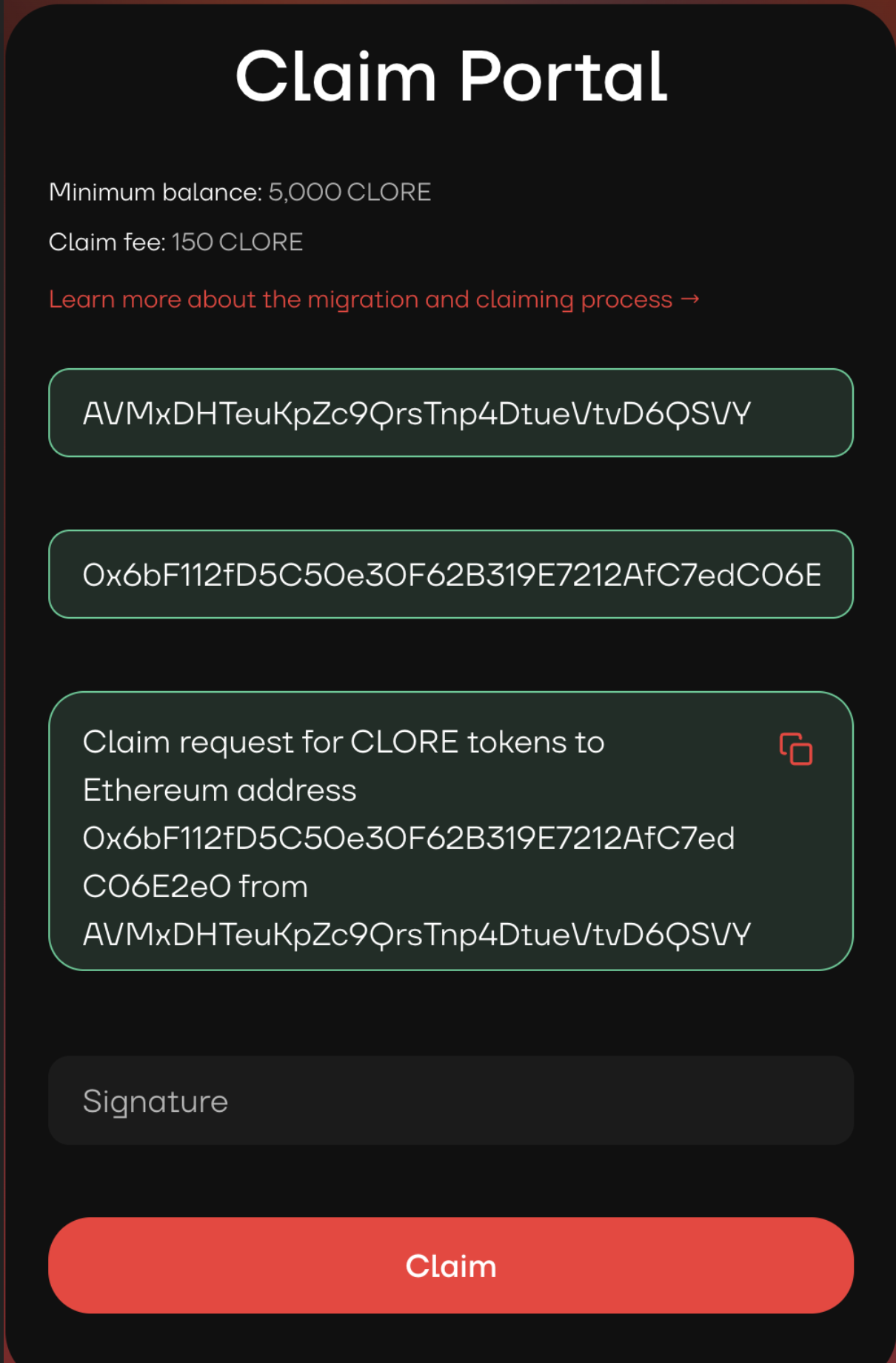Click the "Signature" placeholder text
The width and height of the screenshot is (896, 1363).
click(x=156, y=1102)
